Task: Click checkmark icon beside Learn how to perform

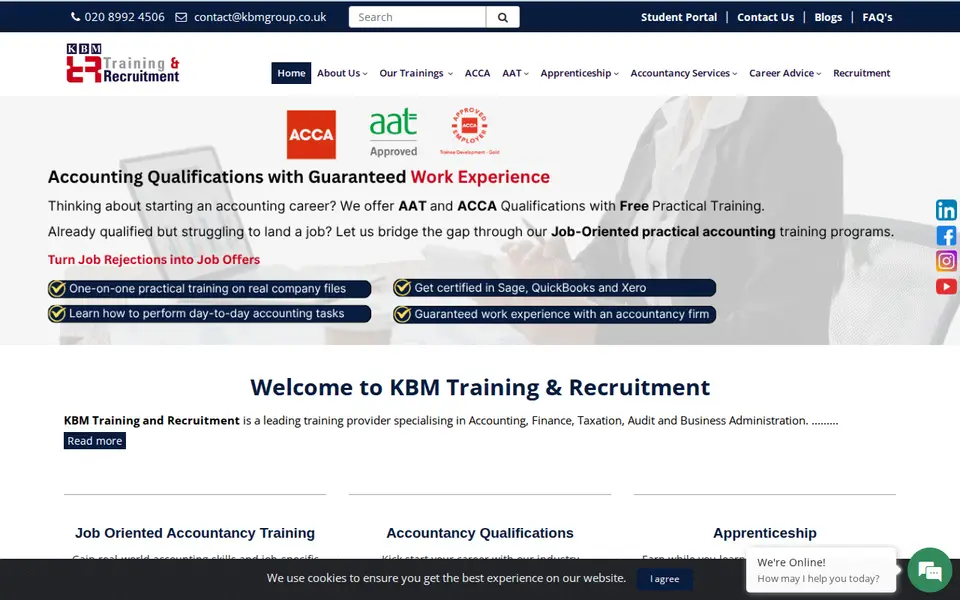Action: (57, 313)
